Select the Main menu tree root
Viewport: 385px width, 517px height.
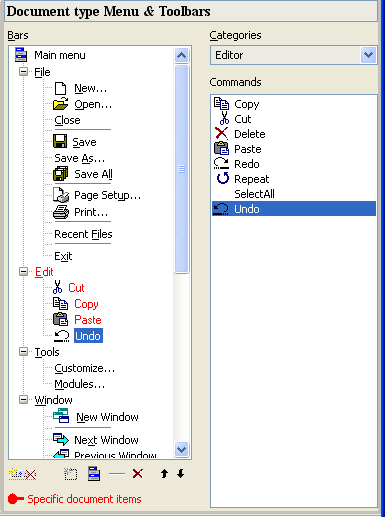60,55
